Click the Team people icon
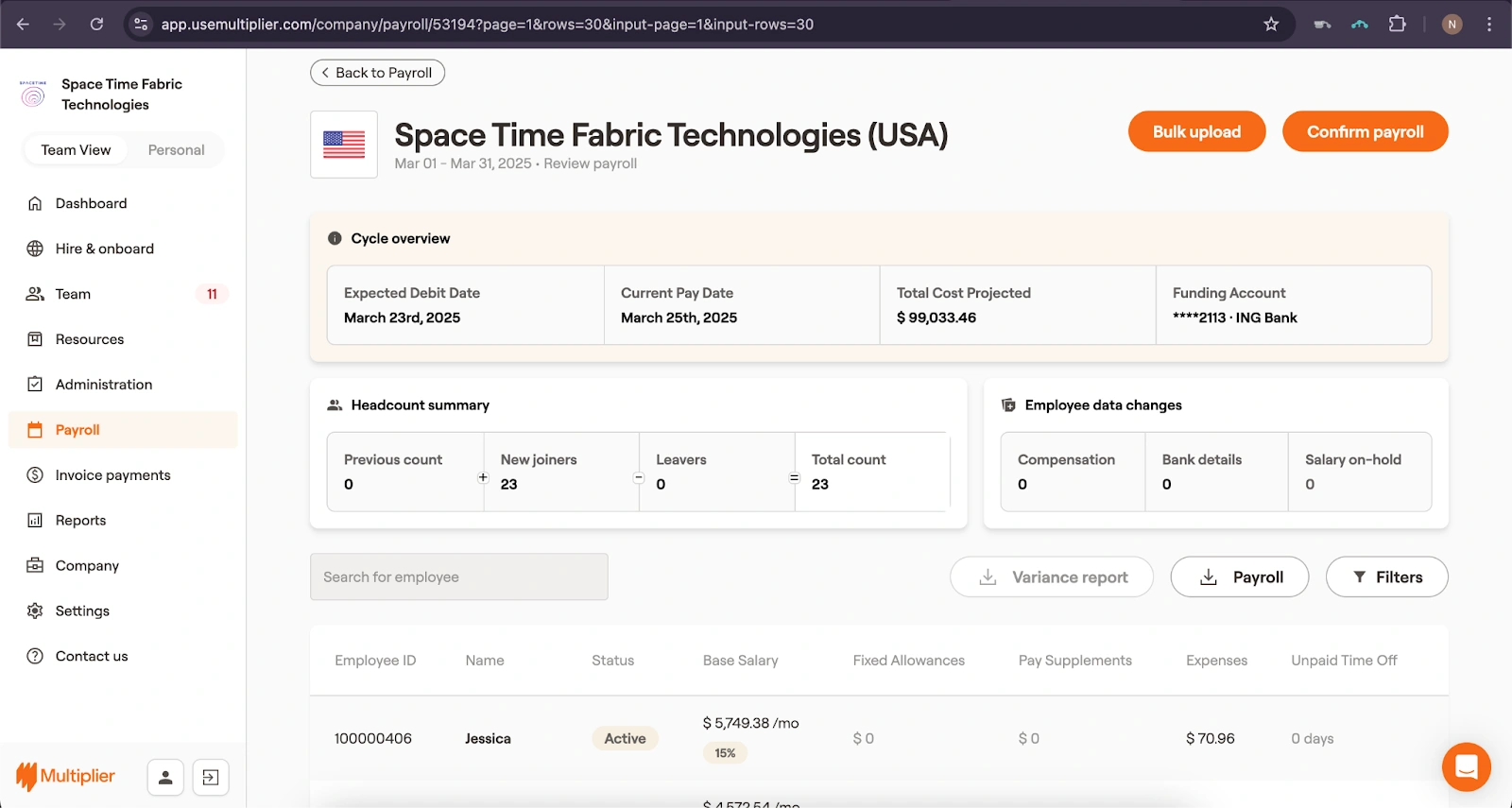This screenshot has width=1512, height=808. click(x=35, y=294)
